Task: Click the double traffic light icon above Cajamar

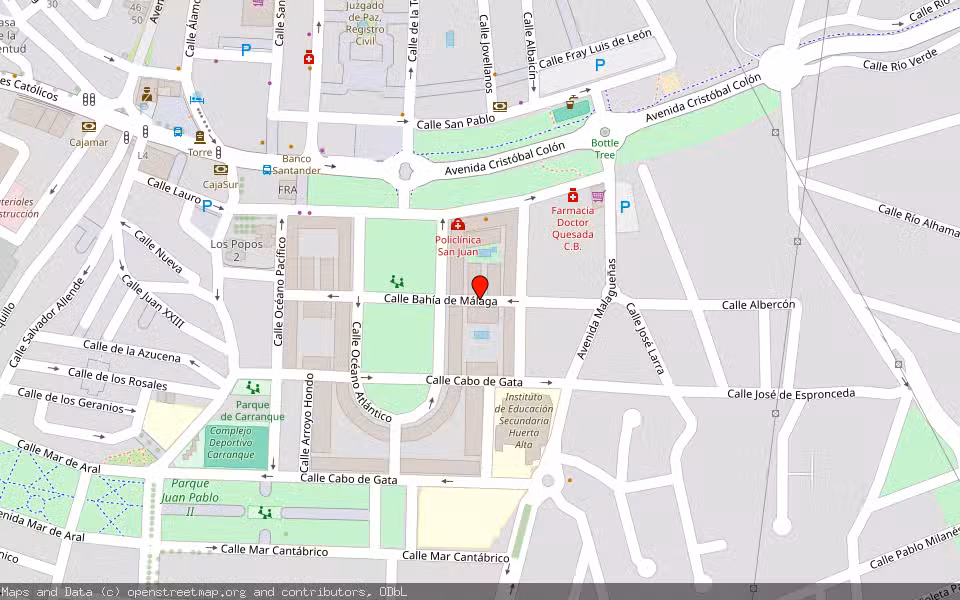Action: click(89, 99)
